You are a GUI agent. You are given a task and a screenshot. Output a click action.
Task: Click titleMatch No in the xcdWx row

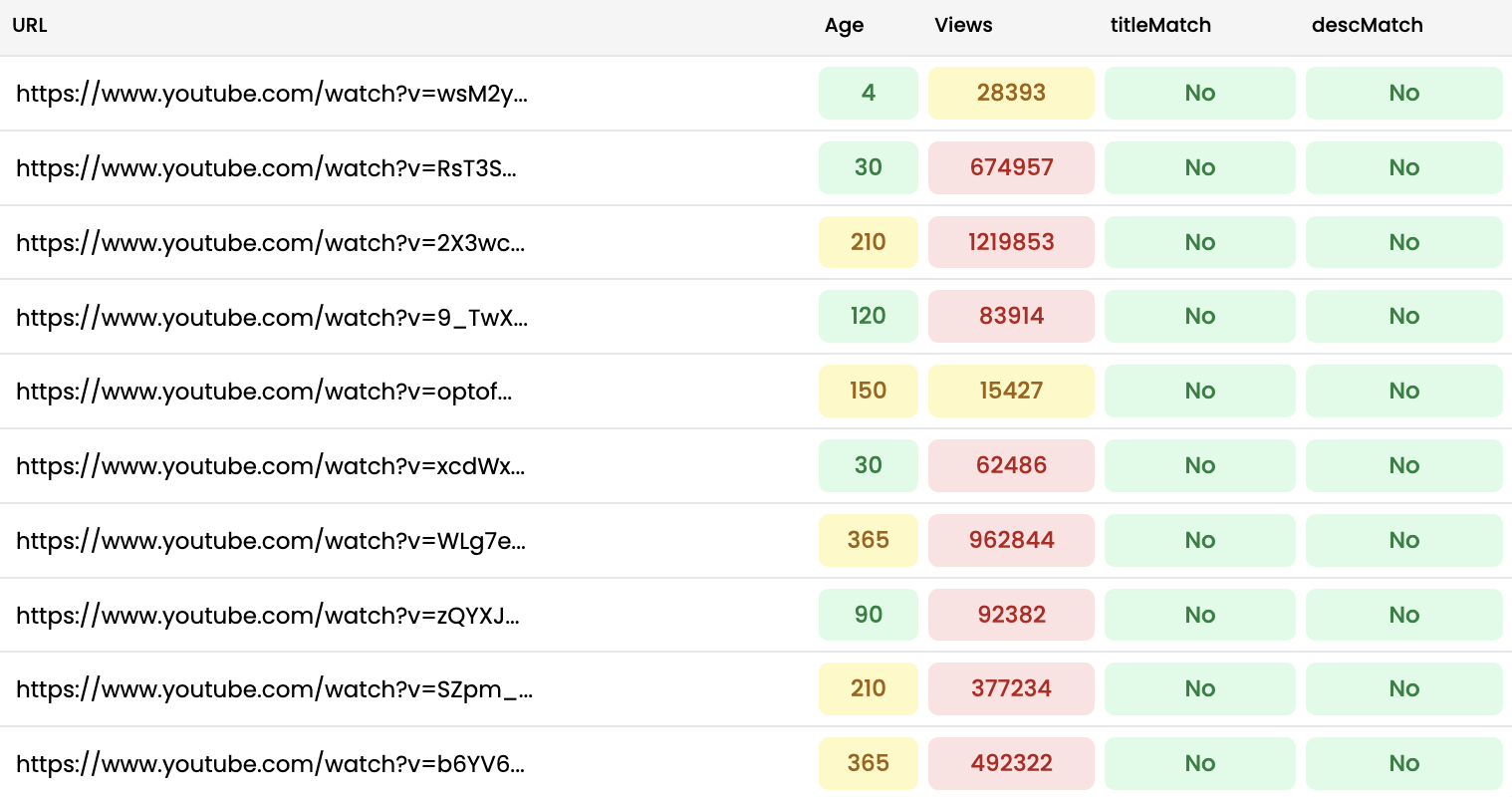pos(1200,465)
